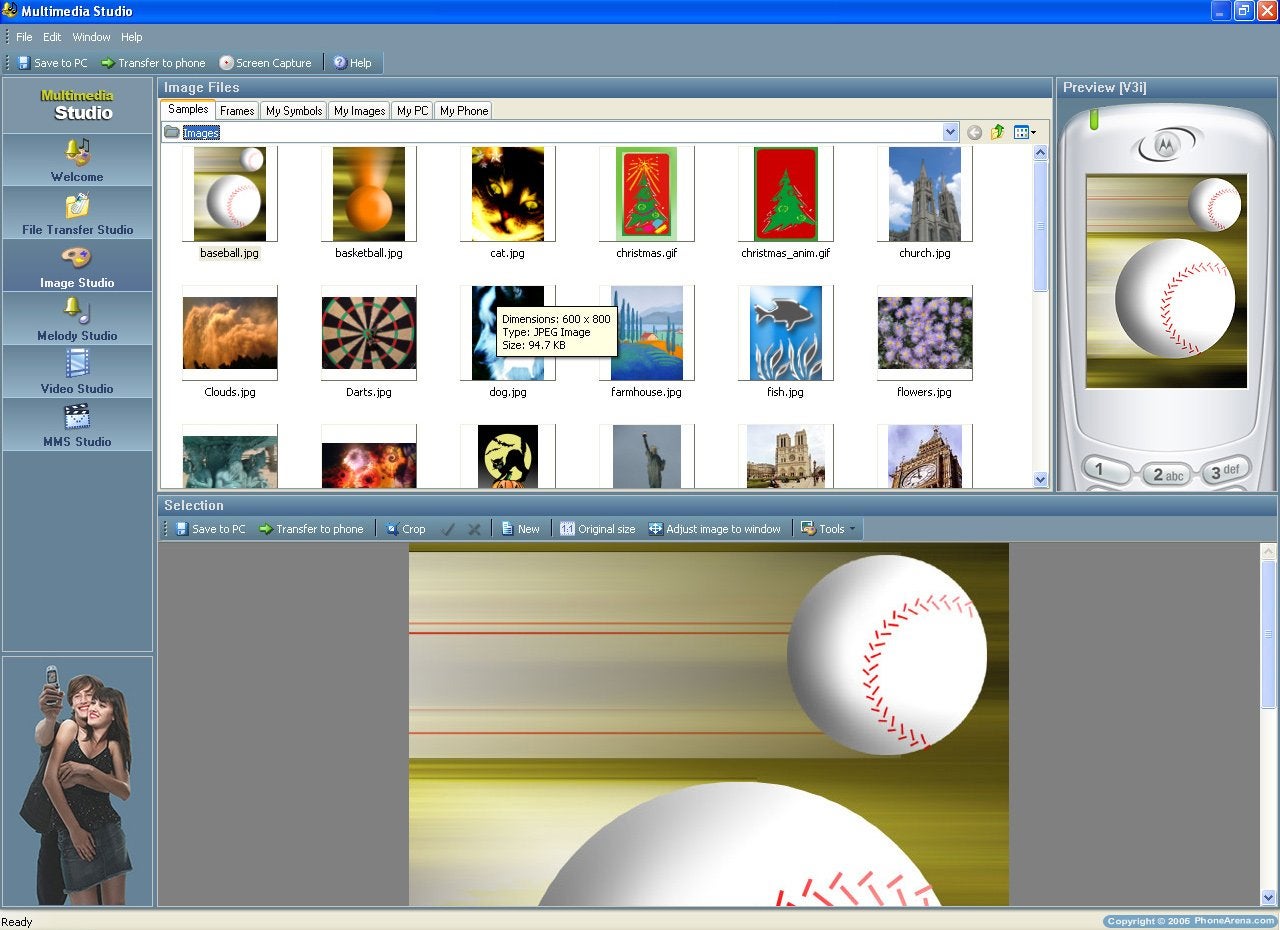The height and width of the screenshot is (930, 1280).
Task: Go up one folder level
Action: coord(997,132)
